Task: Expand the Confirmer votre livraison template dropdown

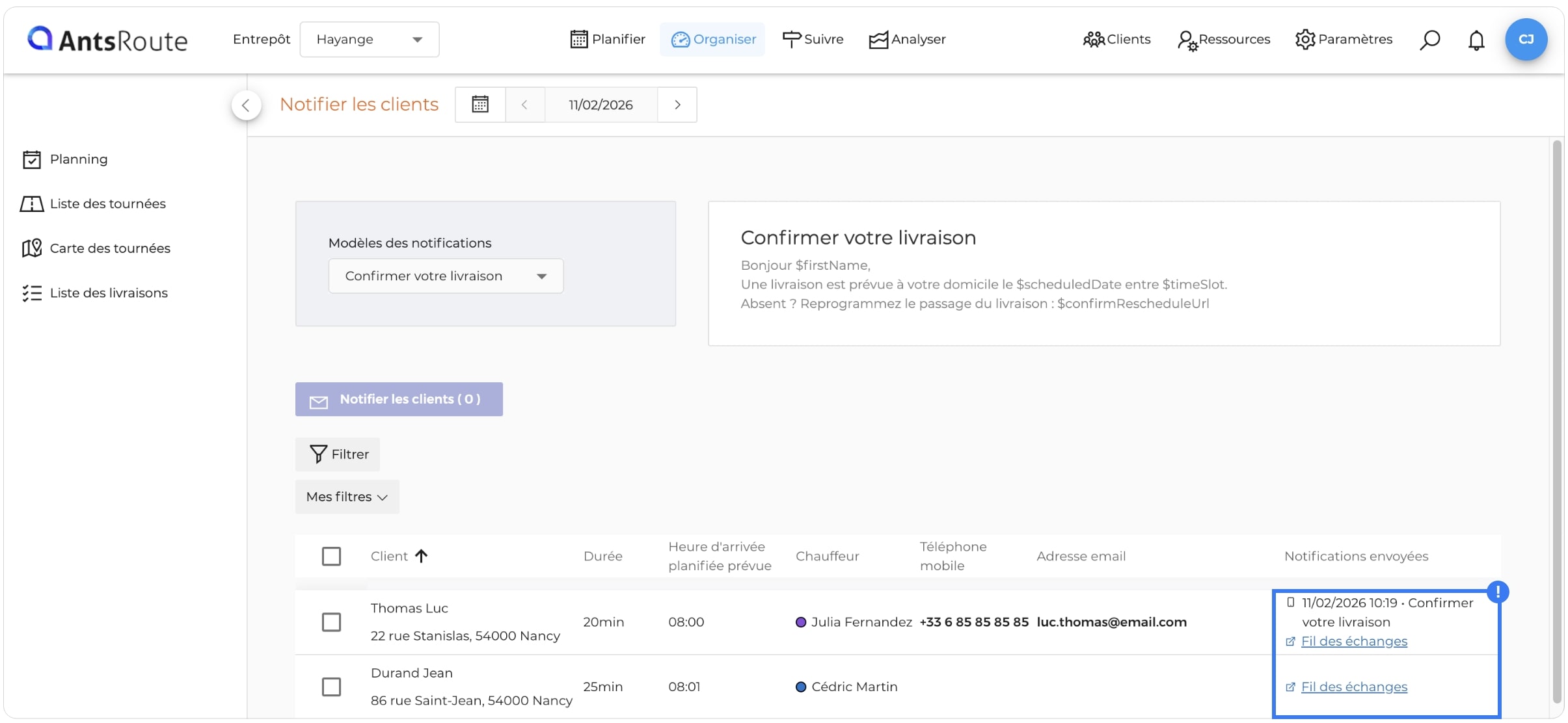Action: click(x=446, y=276)
